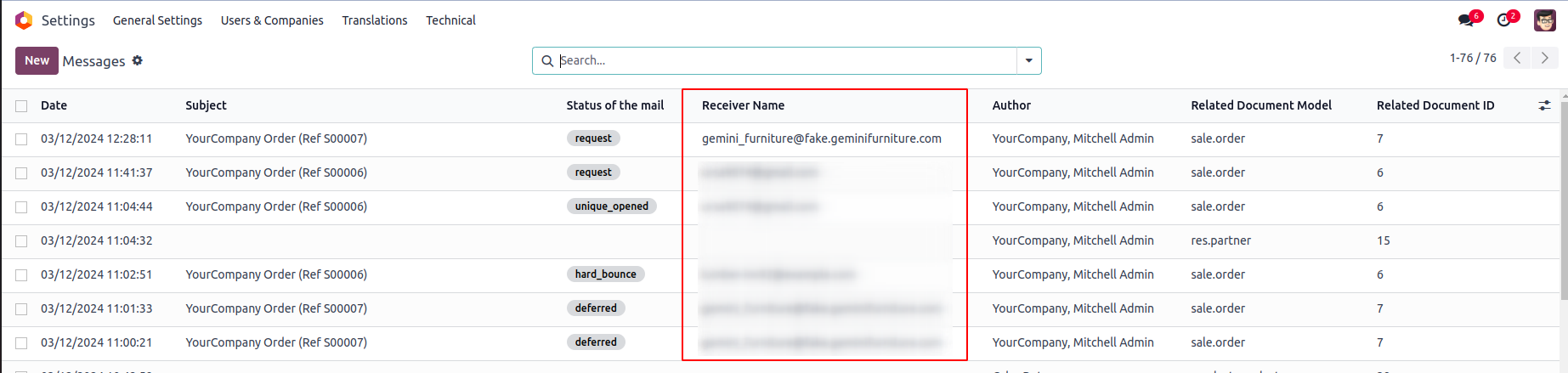Image resolution: width=1568 pixels, height=373 pixels.
Task: Click the res.partner document model cell
Action: 1220,240
